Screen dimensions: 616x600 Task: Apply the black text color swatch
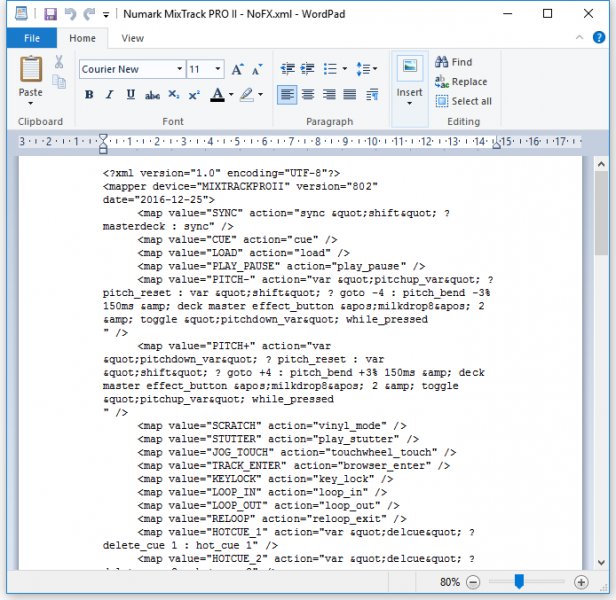click(217, 95)
